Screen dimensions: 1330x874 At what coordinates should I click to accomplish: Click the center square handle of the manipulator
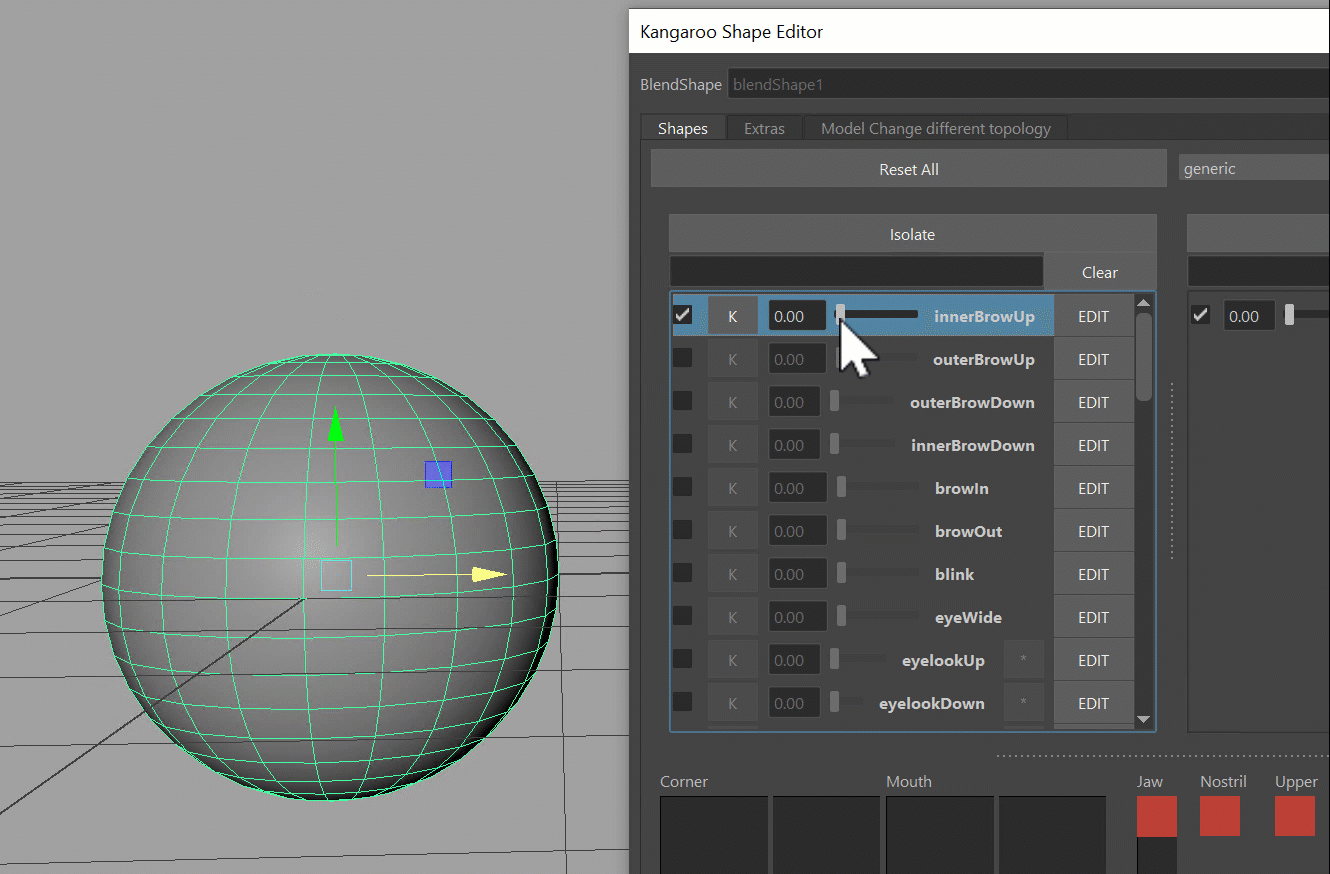tap(336, 575)
